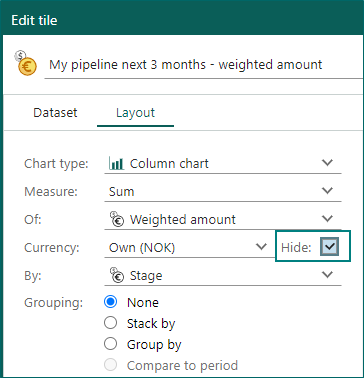The width and height of the screenshot is (364, 378).
Task: Switch to the Dataset tab
Action: point(55,113)
